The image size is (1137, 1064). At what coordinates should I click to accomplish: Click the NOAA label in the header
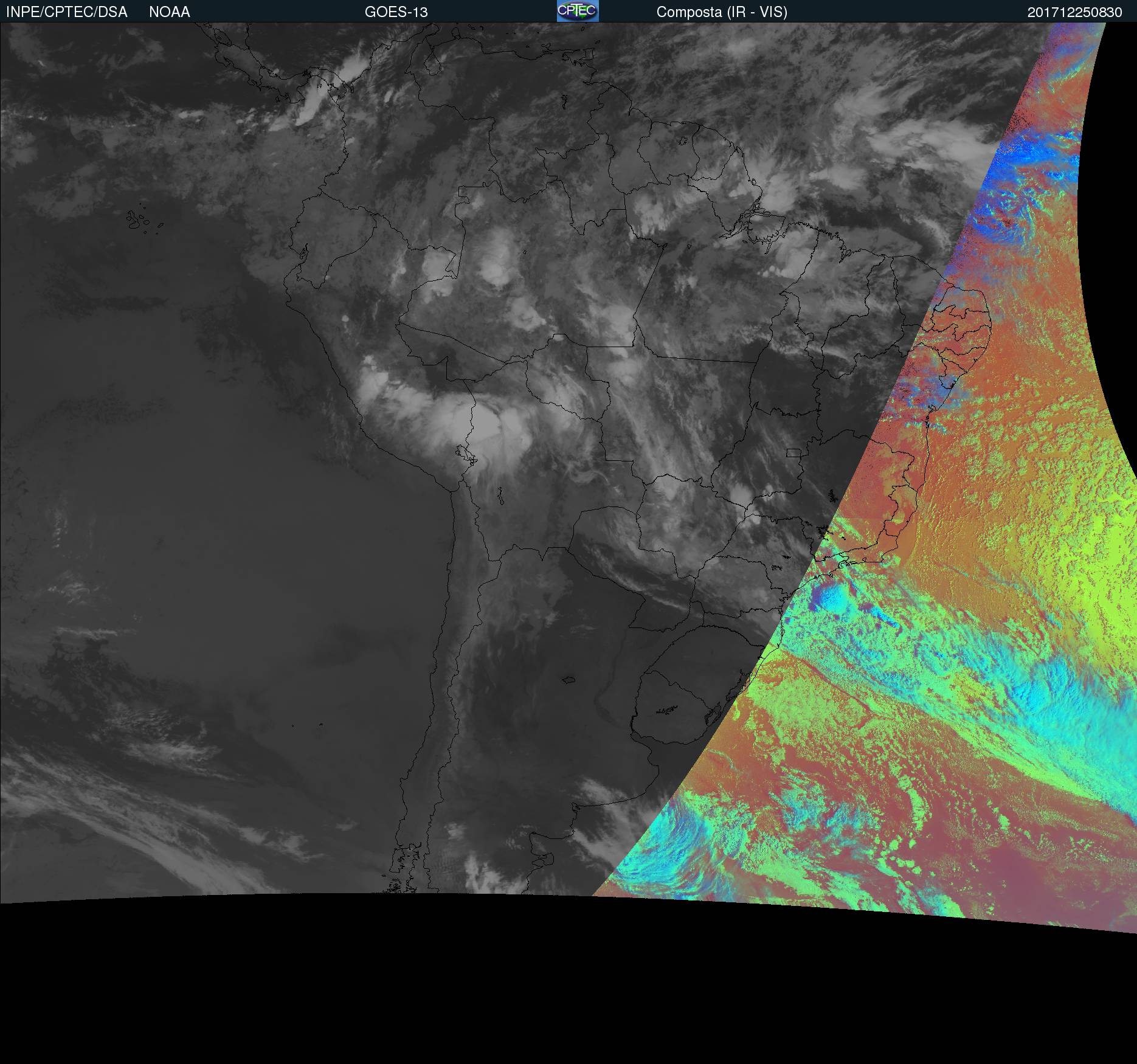(170, 12)
